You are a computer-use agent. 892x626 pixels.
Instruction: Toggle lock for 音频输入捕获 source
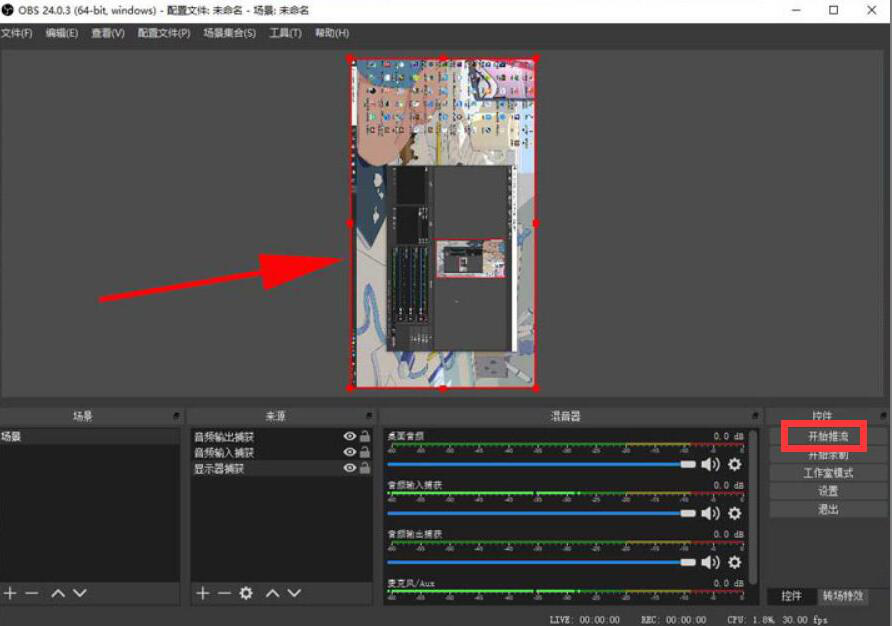pos(365,452)
